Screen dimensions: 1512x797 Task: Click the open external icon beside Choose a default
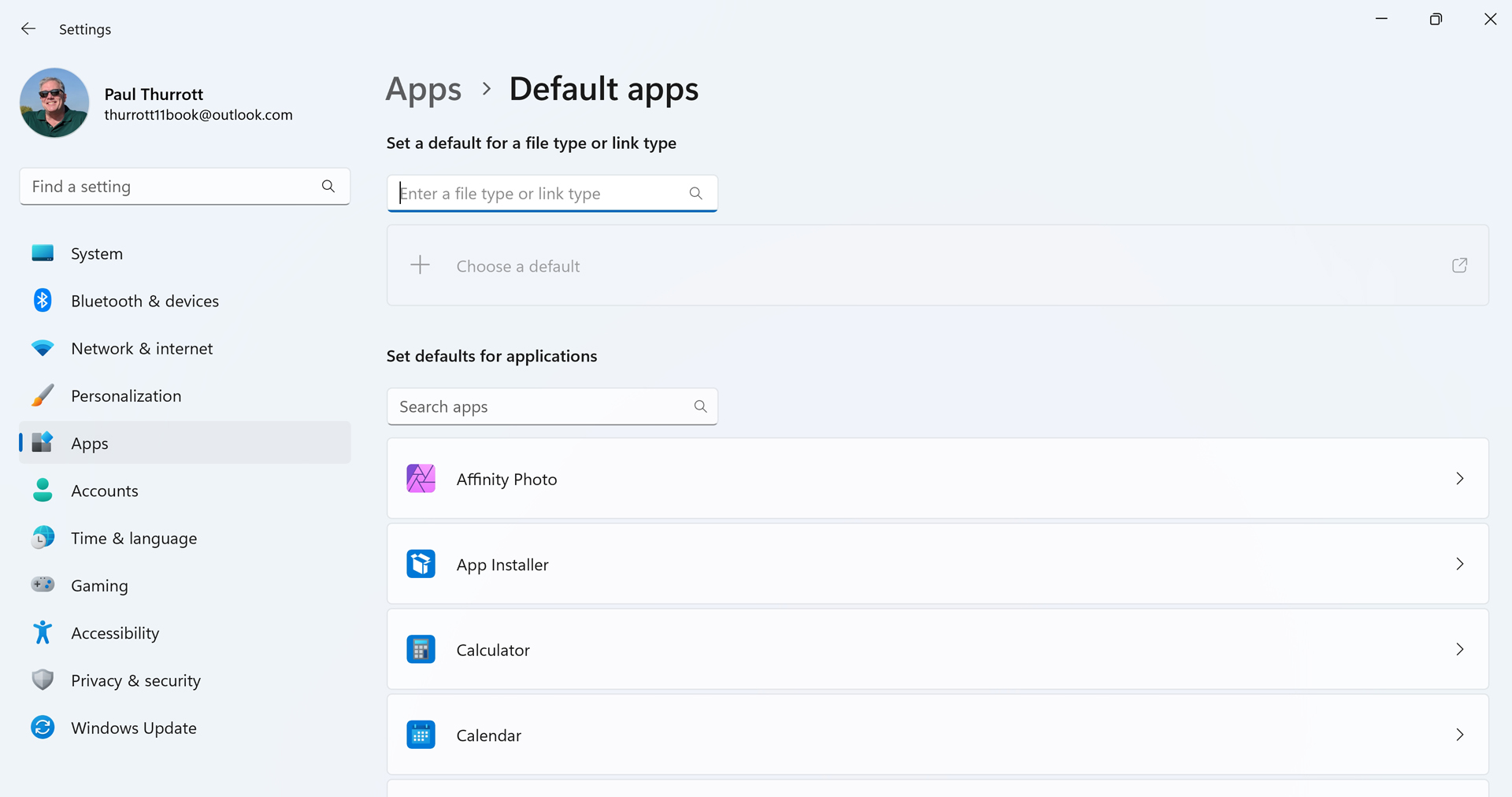[x=1459, y=265]
